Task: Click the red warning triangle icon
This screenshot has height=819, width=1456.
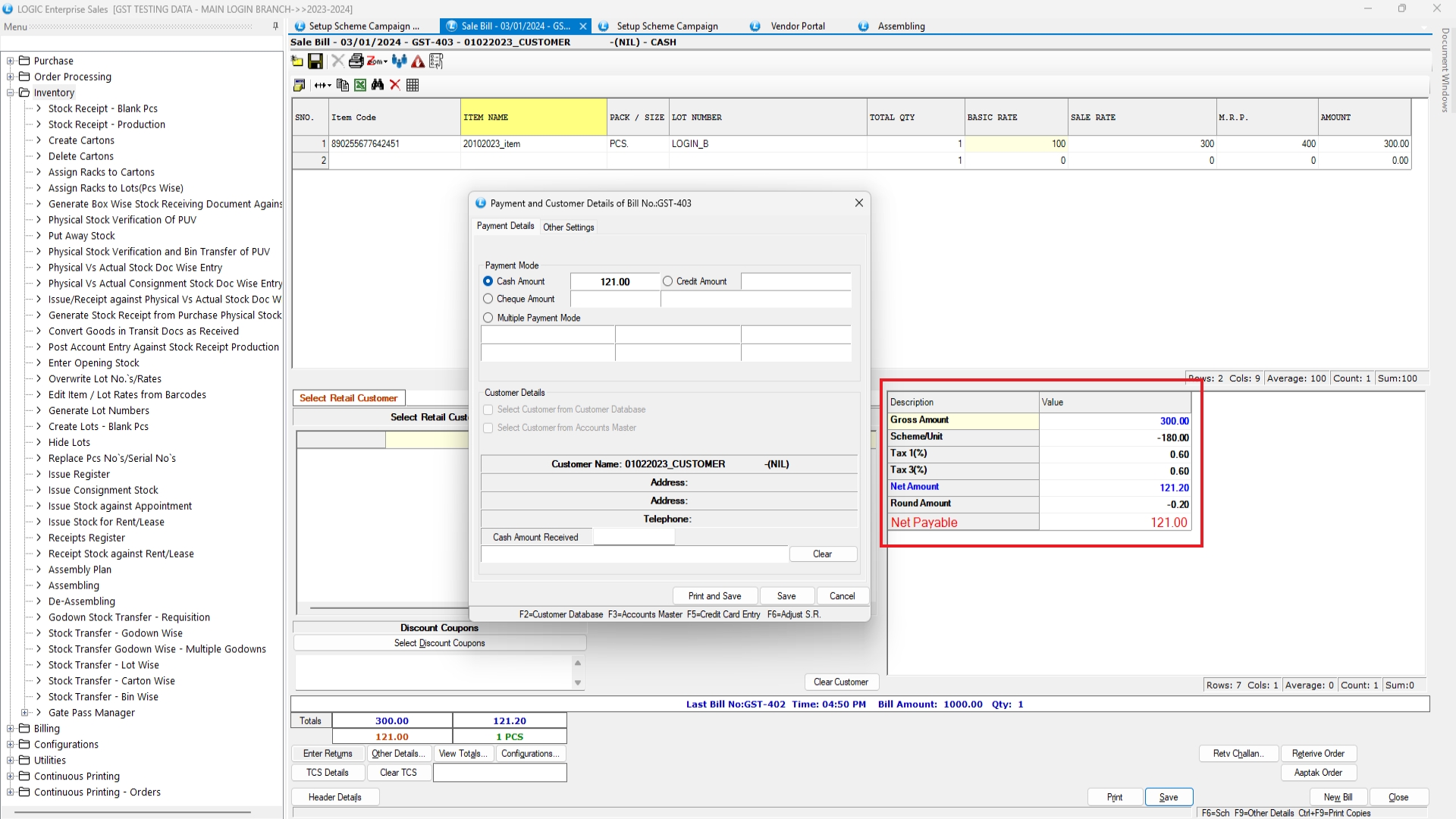Action: coord(418,61)
